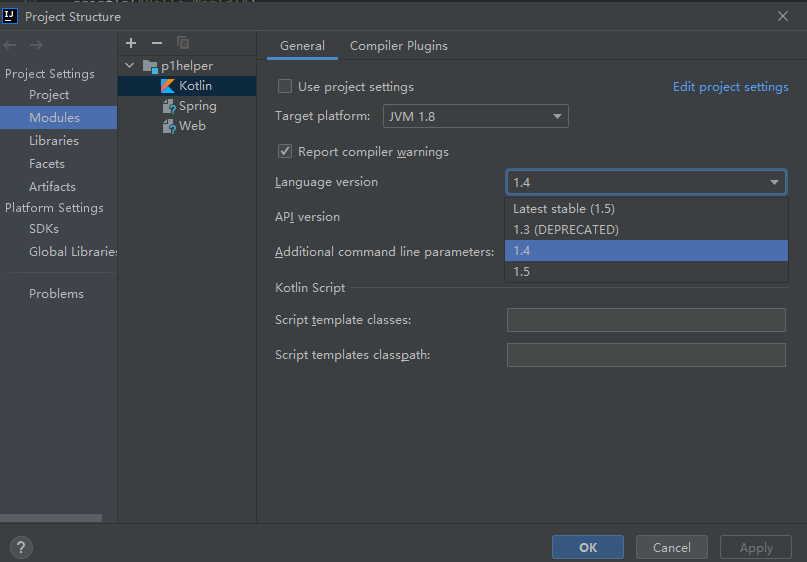The image size is (807, 562).
Task: Toggle Report compiler warnings checkbox
Action: pos(285,151)
